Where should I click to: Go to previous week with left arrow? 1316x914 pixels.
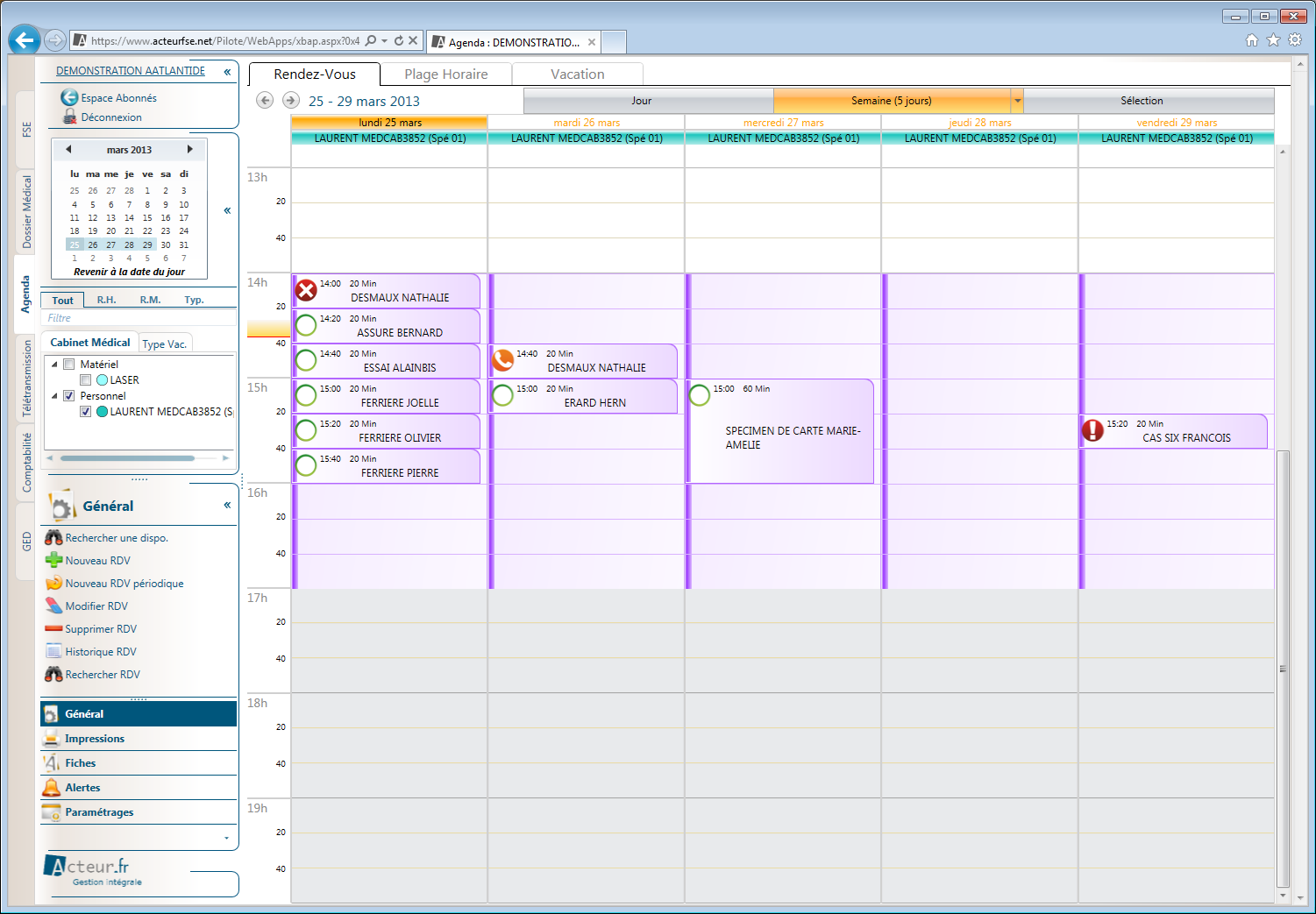pyautogui.click(x=265, y=101)
